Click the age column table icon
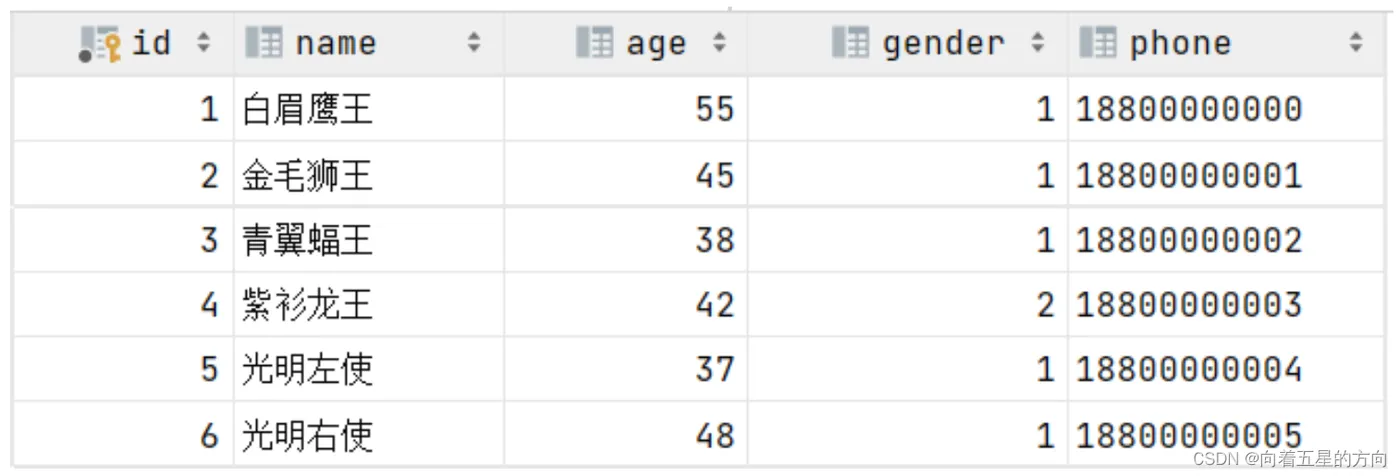The width and height of the screenshot is (1400, 476). [x=594, y=43]
